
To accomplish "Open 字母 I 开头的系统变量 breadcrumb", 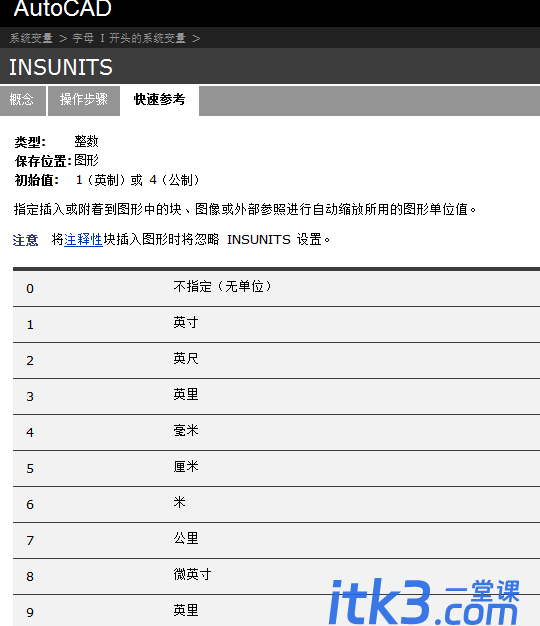I will [x=129, y=38].
